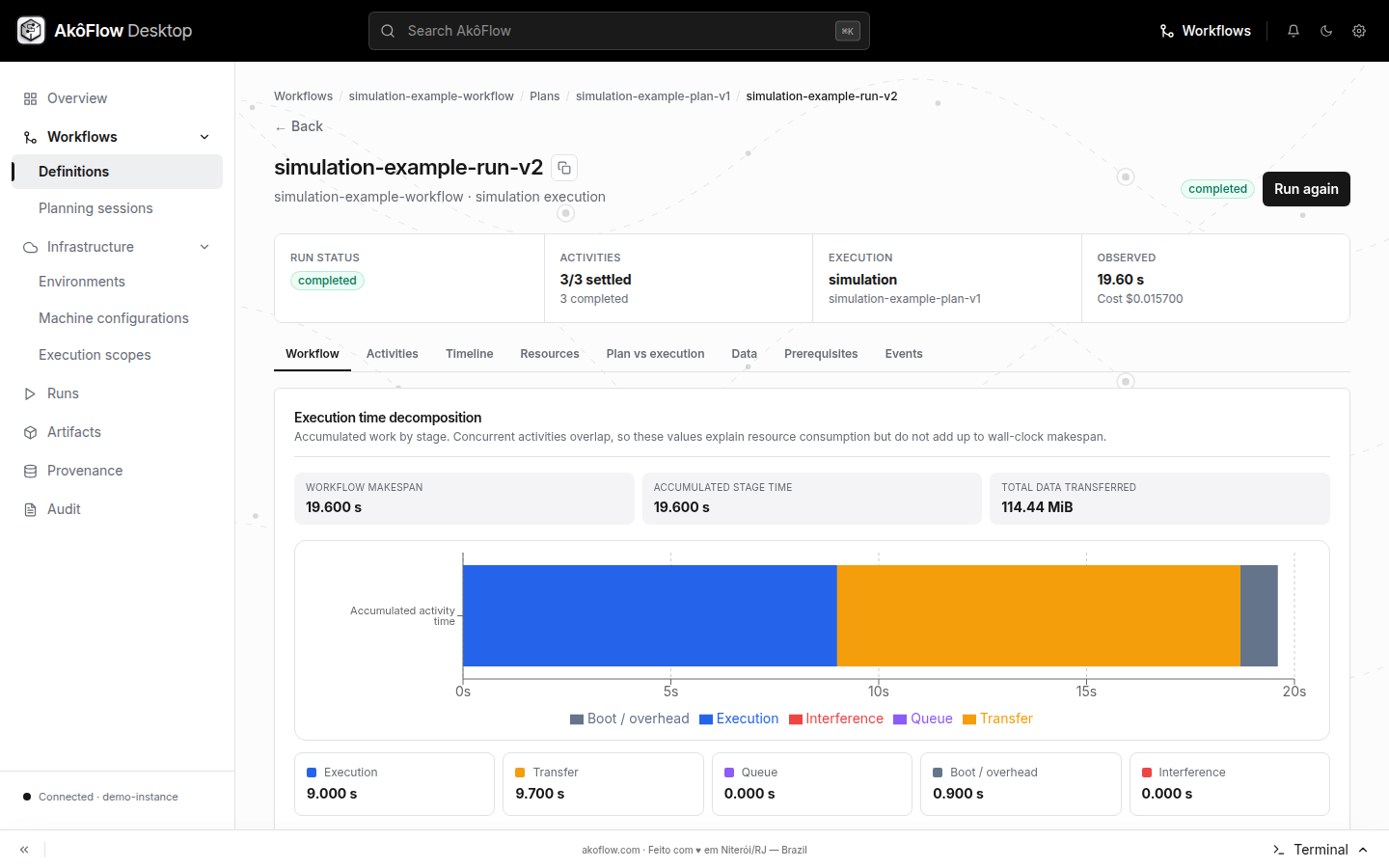Click the Overview grid icon
The width and height of the screenshot is (1389, 868).
30,98
